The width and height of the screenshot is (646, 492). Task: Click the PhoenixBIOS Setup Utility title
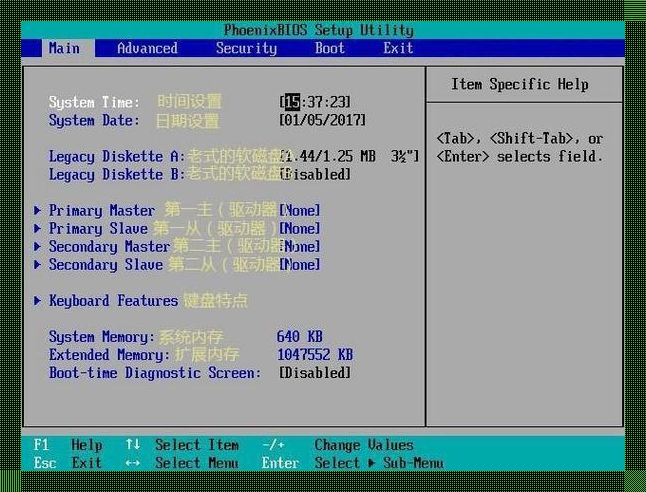point(318,30)
